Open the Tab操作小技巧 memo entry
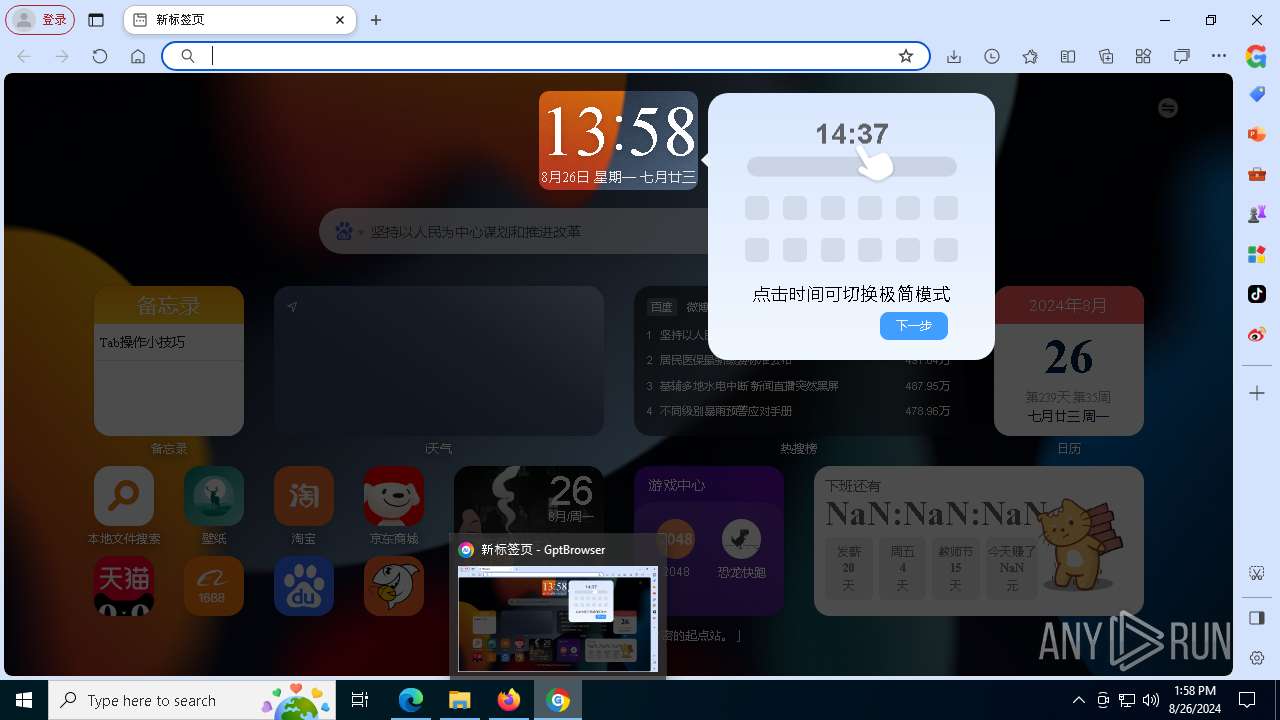Image resolution: width=1280 pixels, height=720 pixels. [x=169, y=342]
